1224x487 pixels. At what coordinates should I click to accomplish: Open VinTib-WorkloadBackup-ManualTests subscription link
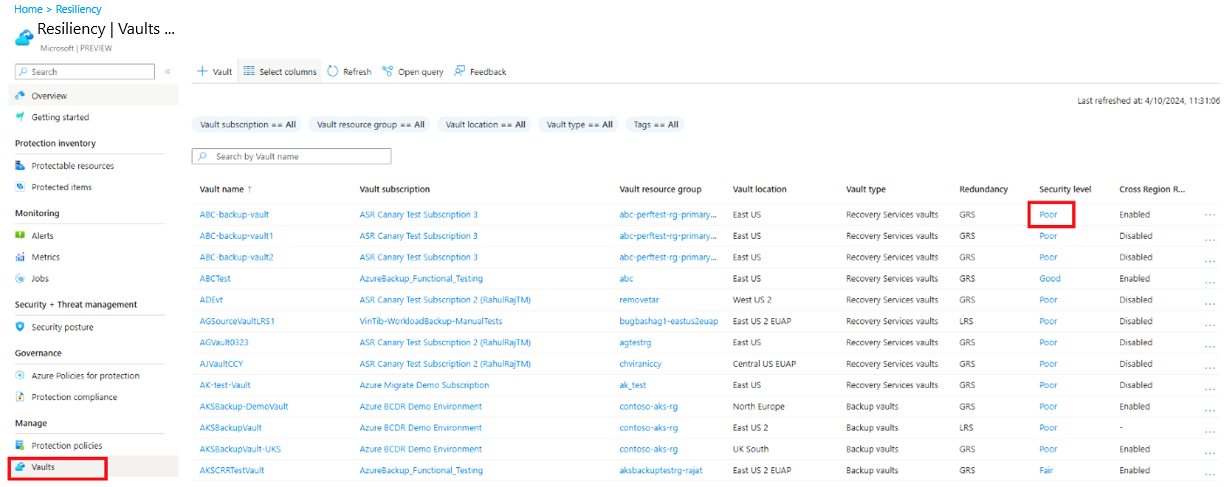(x=431, y=321)
